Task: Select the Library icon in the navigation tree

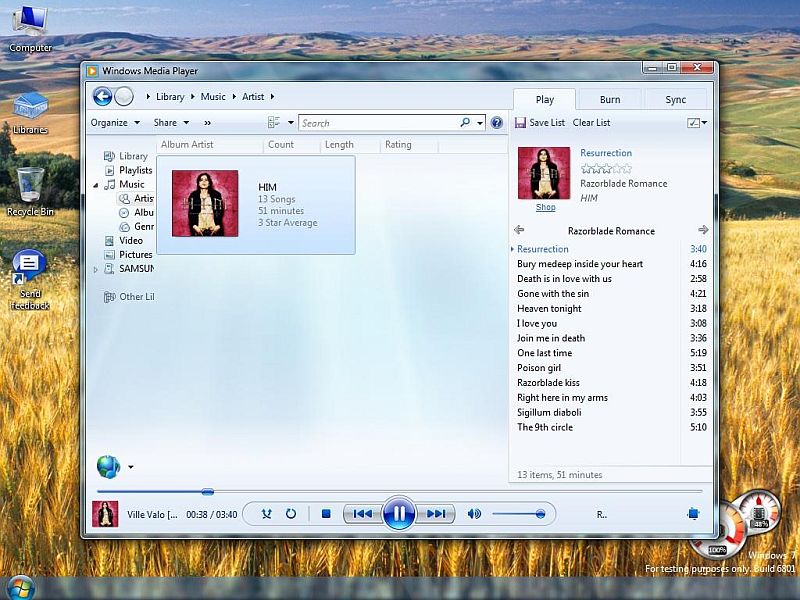Action: coord(109,156)
